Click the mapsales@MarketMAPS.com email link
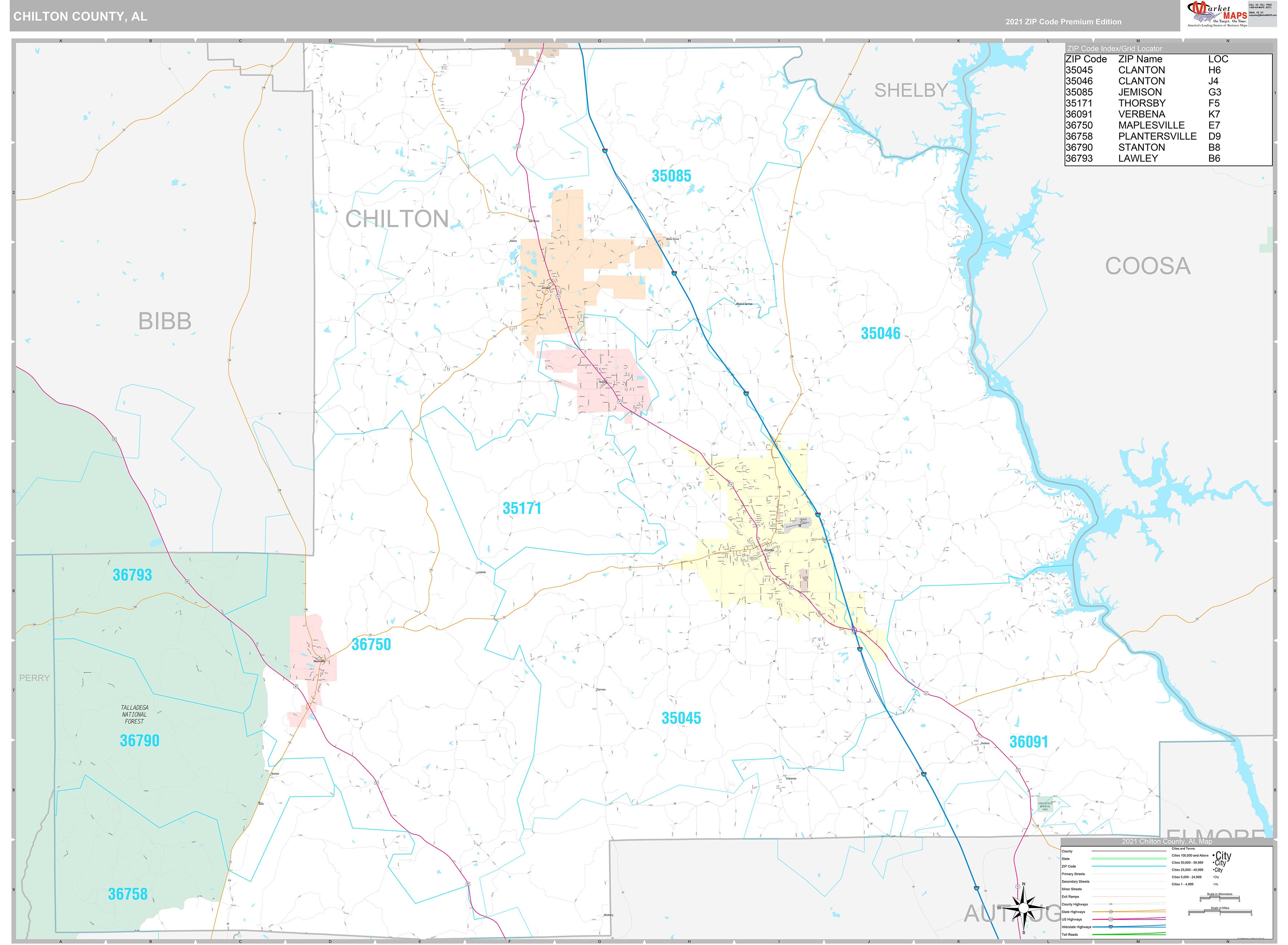1288x945 pixels. [x=1263, y=15]
